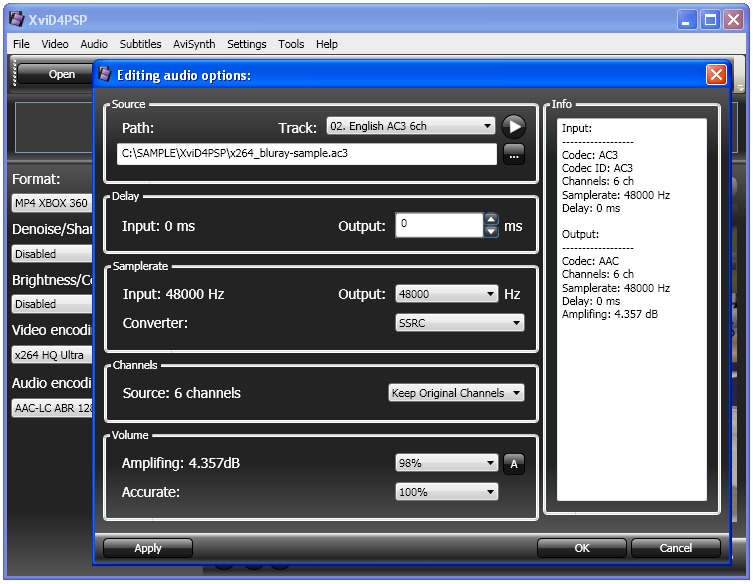The image size is (753, 584).
Task: Decrease output delay with down arrow
Action: coord(491,231)
